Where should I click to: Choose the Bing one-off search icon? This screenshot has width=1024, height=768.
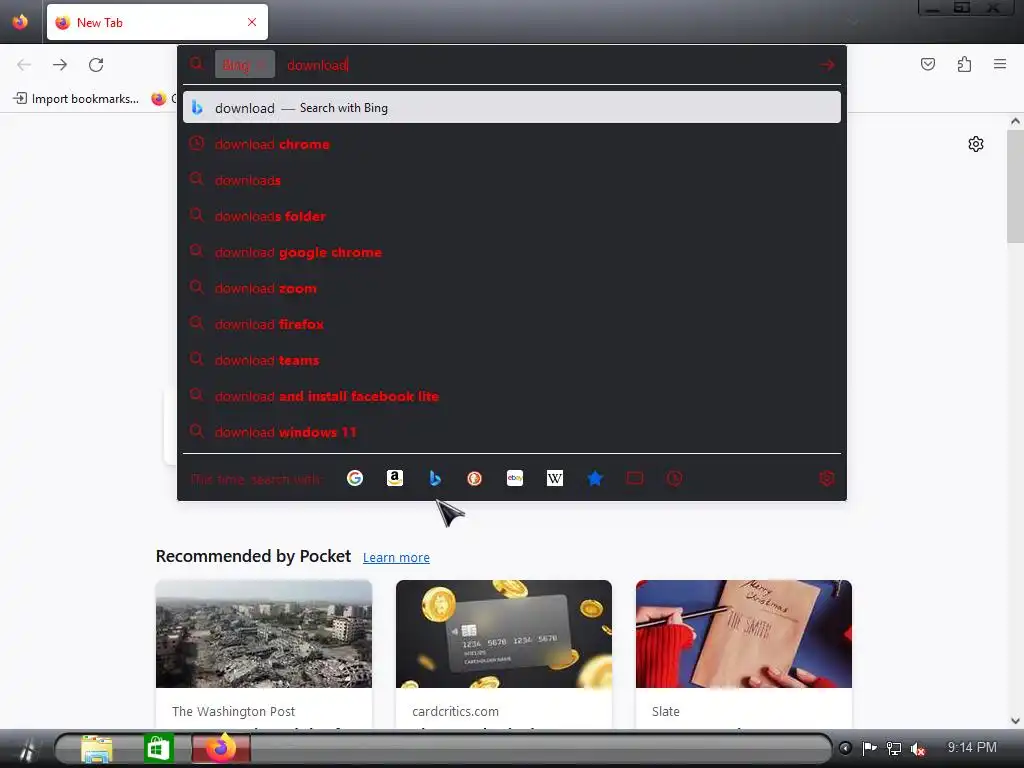[435, 479]
